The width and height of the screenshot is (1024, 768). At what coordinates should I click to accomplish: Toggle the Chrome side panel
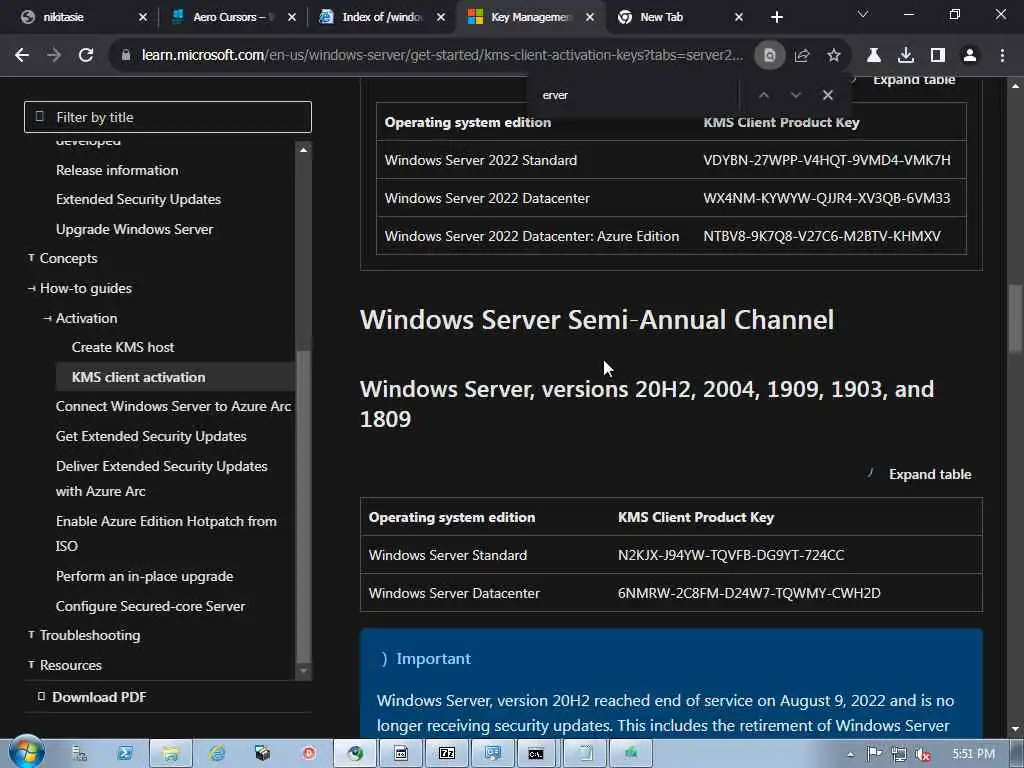(x=938, y=56)
